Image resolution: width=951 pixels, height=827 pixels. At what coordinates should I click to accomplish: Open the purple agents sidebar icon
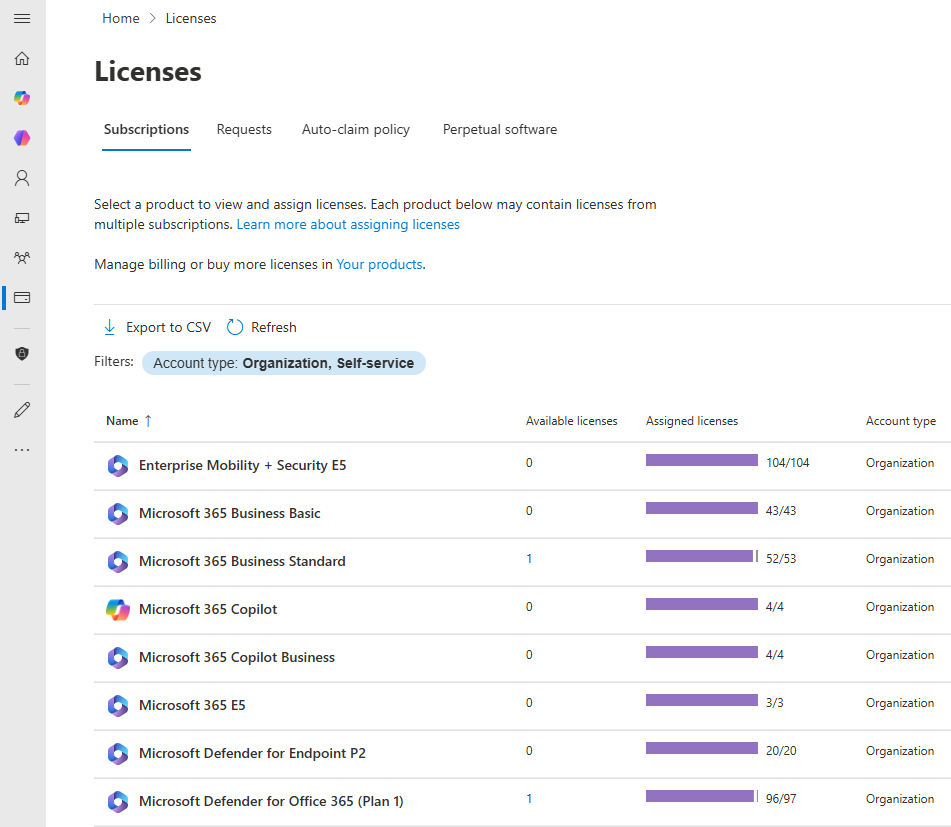pyautogui.click(x=22, y=138)
